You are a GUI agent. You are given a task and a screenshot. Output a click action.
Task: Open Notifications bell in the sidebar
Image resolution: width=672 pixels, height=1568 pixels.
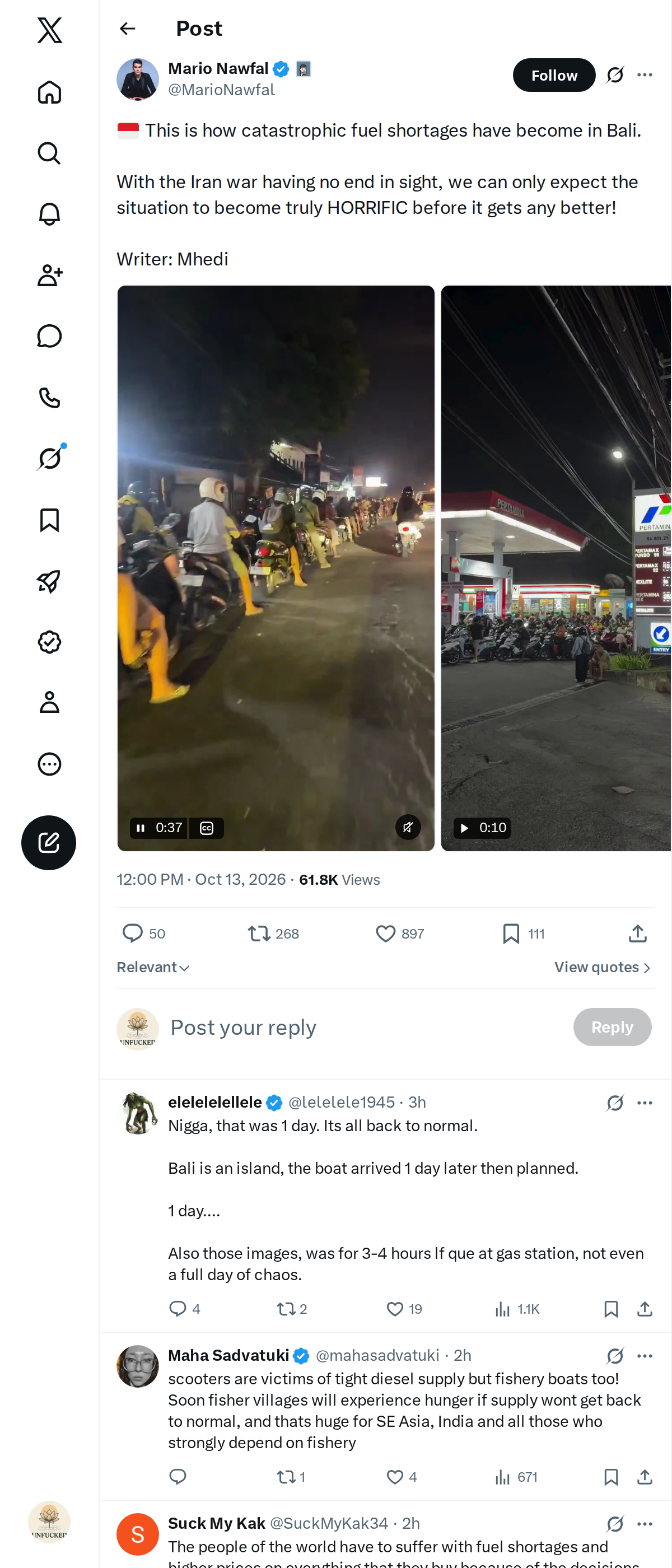click(49, 214)
